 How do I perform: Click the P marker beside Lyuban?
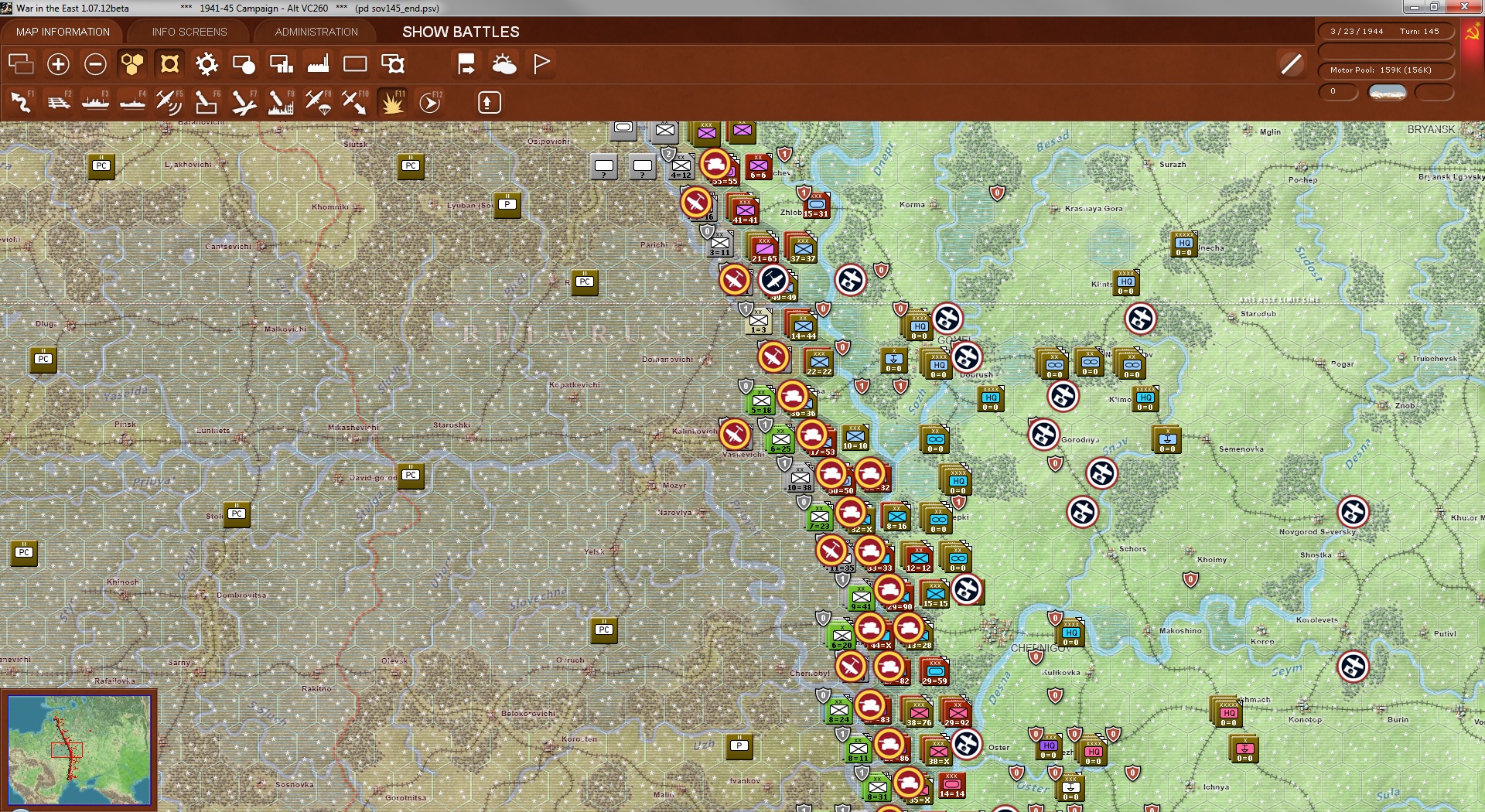tap(507, 205)
